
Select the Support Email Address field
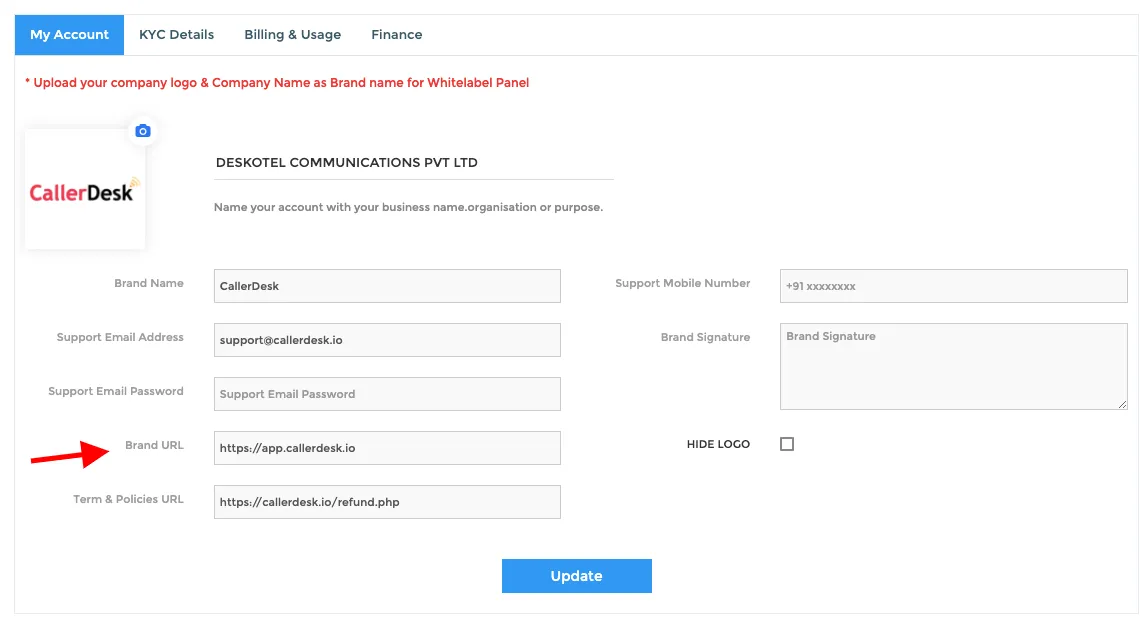point(387,340)
